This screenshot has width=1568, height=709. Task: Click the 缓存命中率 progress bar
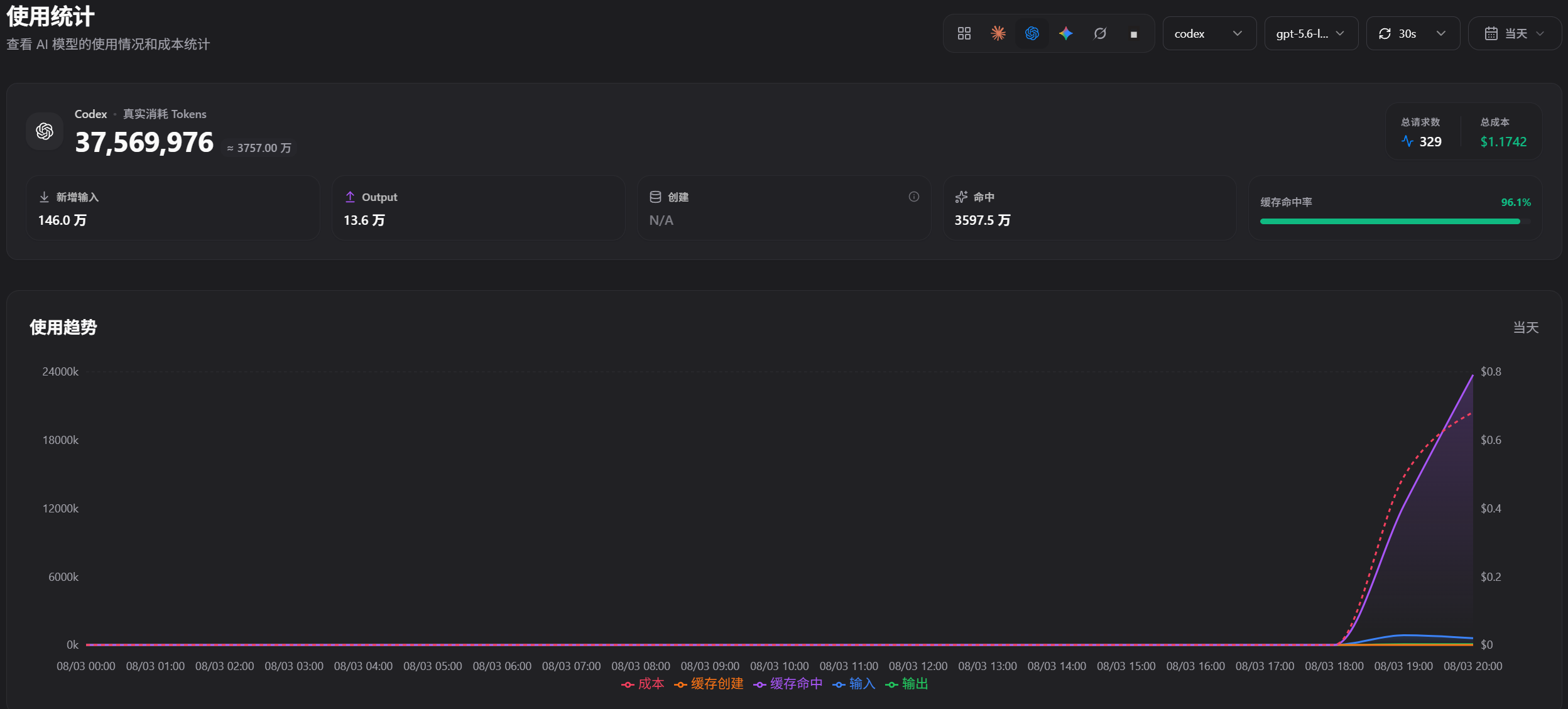click(1395, 222)
